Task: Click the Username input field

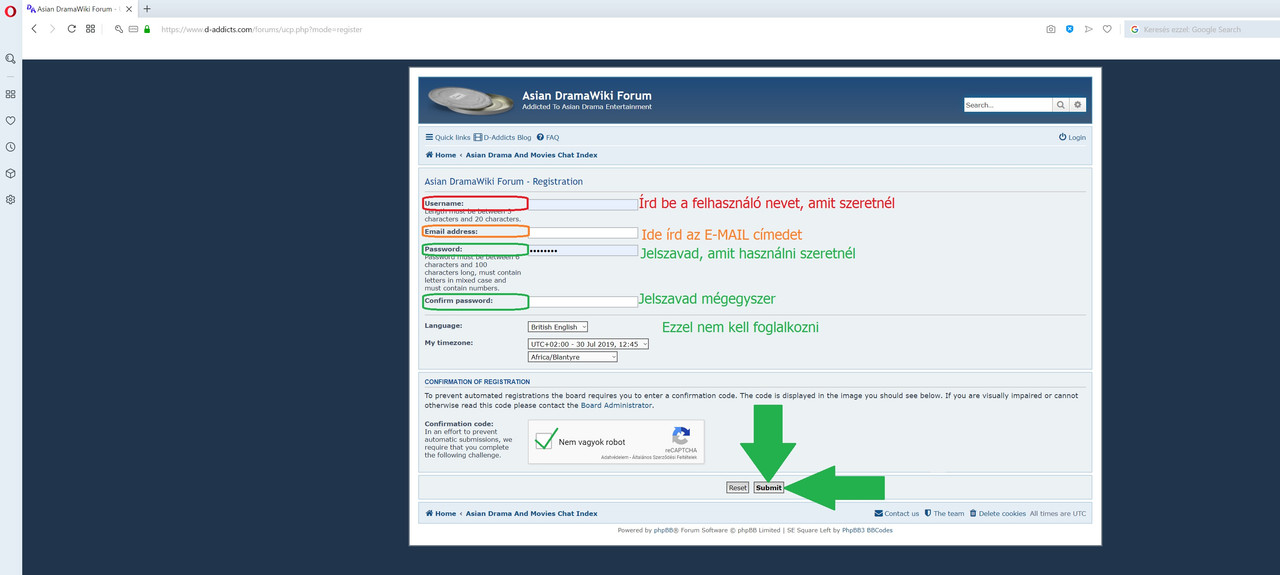Action: click(583, 204)
